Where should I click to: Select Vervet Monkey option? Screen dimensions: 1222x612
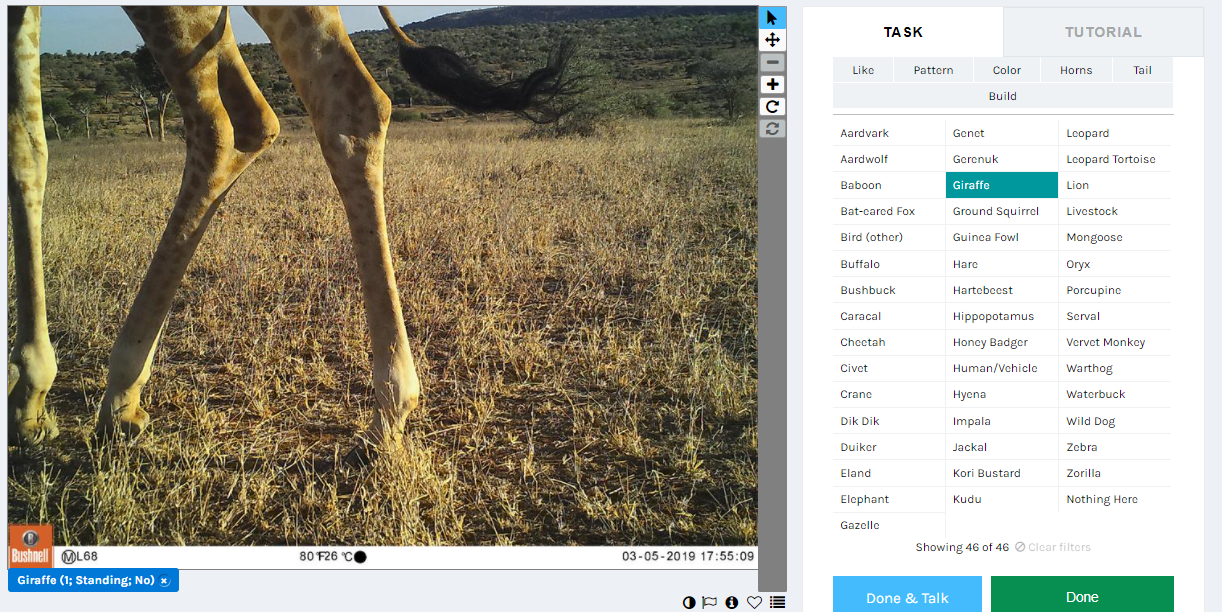point(1115,342)
